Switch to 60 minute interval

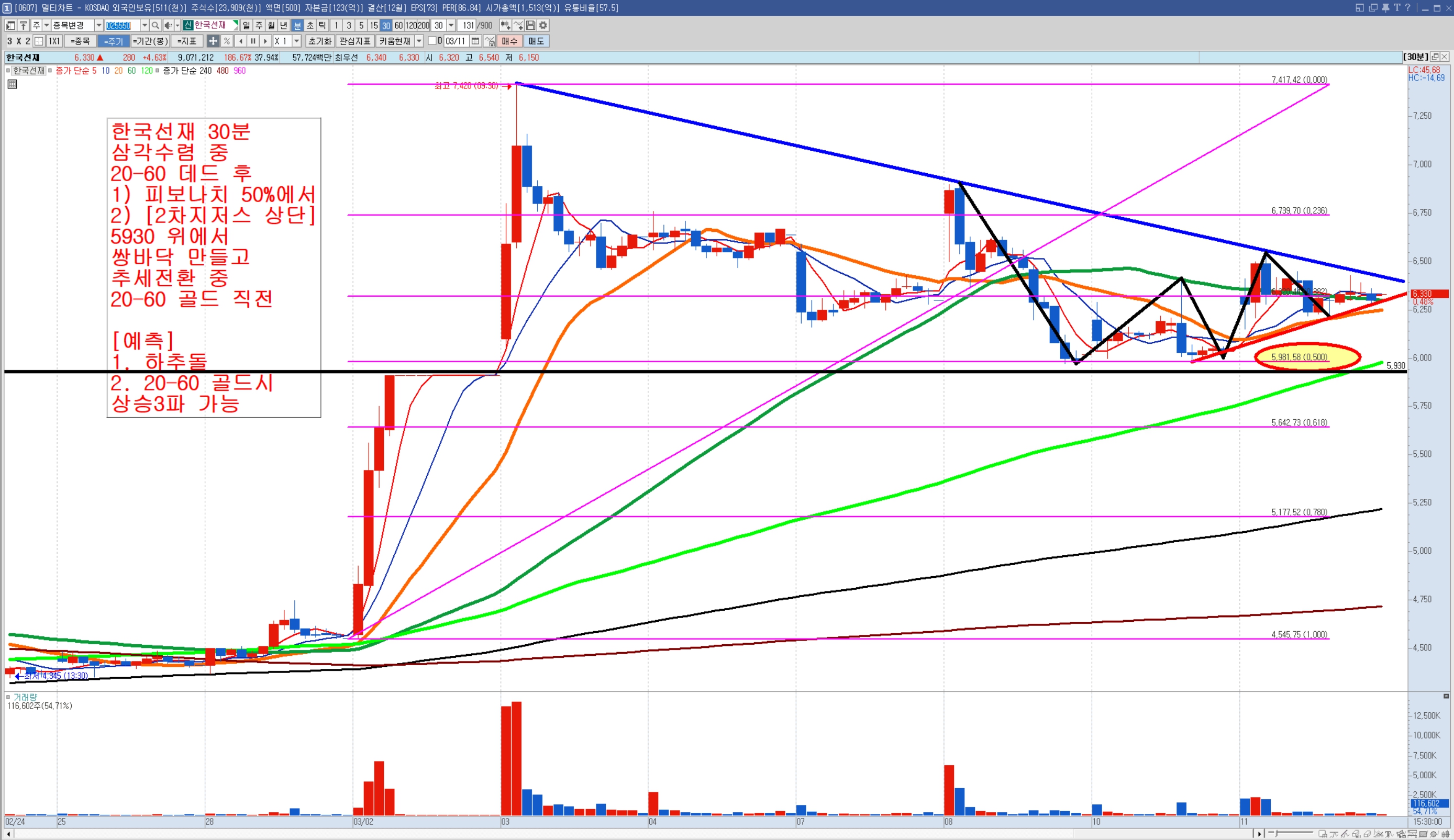click(398, 26)
